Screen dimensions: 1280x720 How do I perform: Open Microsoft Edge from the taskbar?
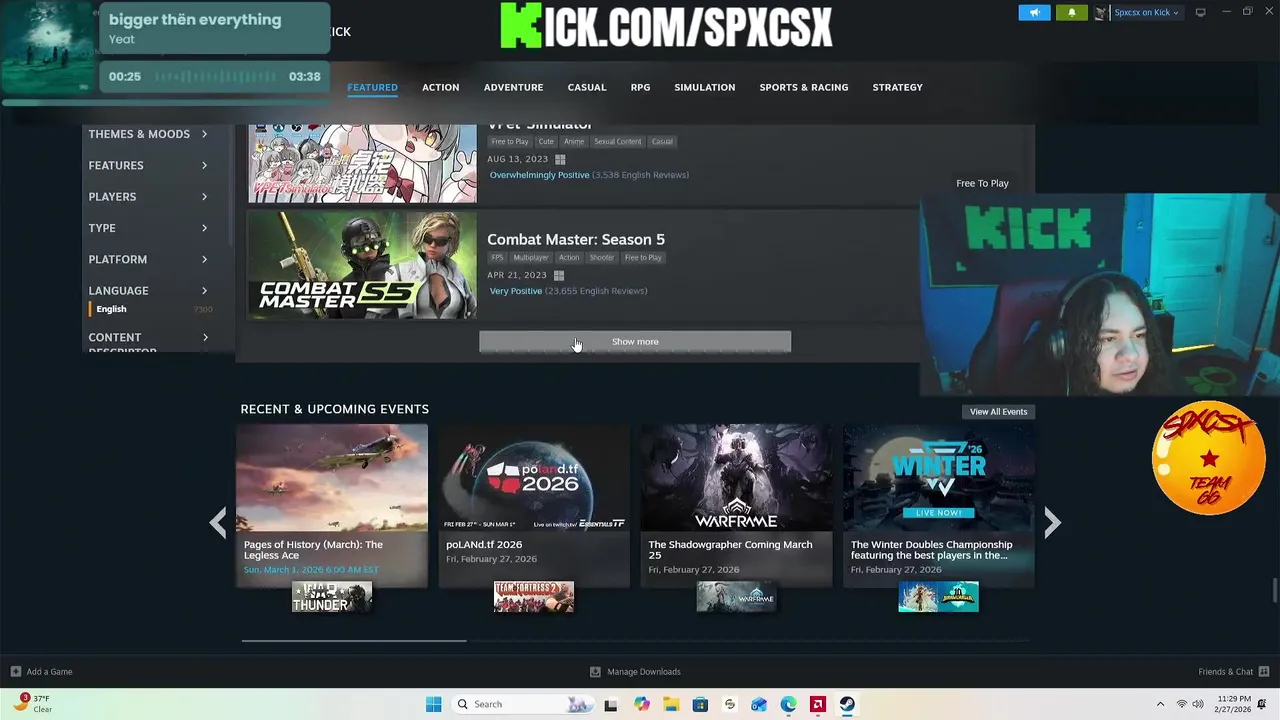[788, 704]
